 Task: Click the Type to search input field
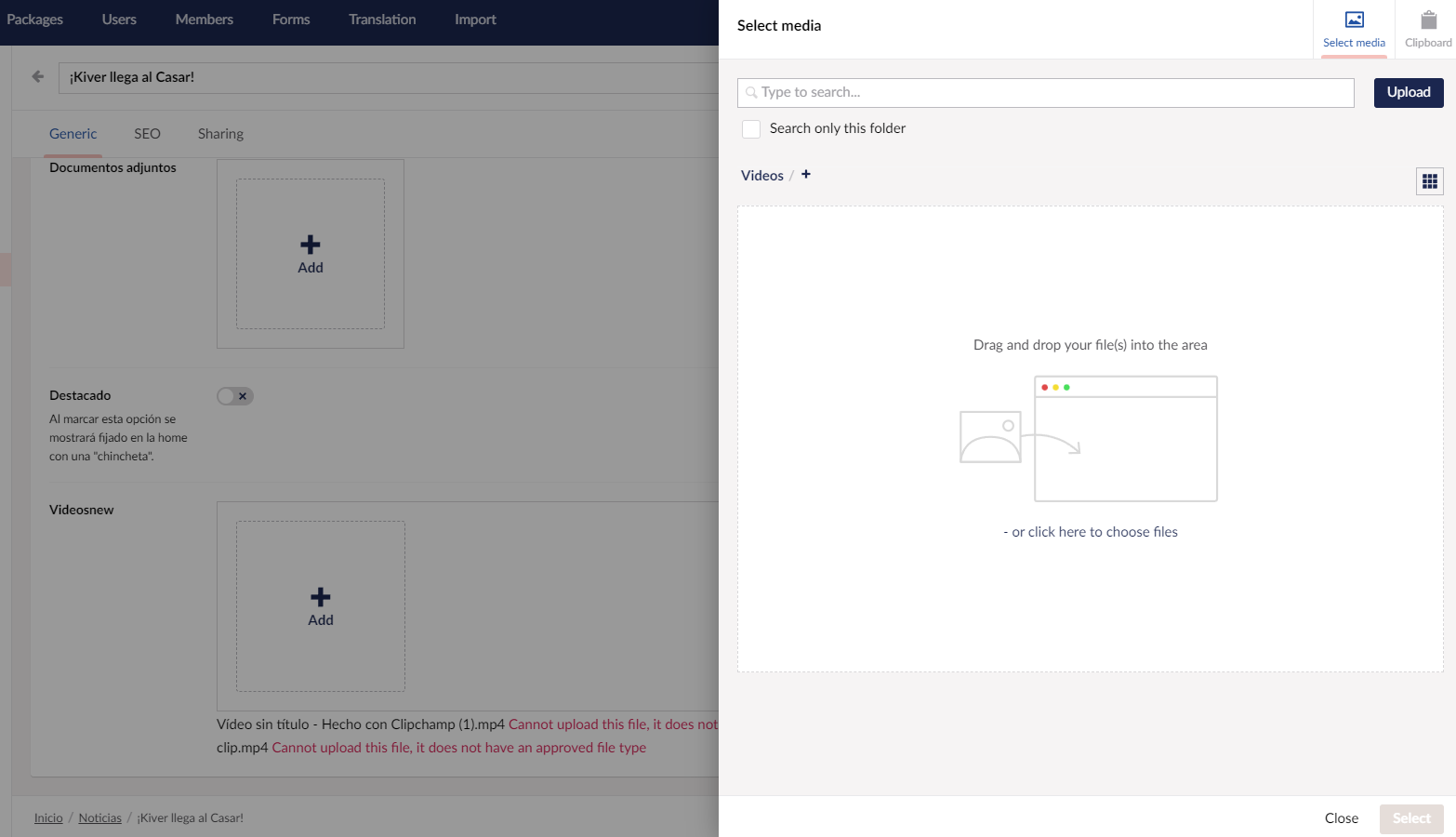[x=1045, y=92]
